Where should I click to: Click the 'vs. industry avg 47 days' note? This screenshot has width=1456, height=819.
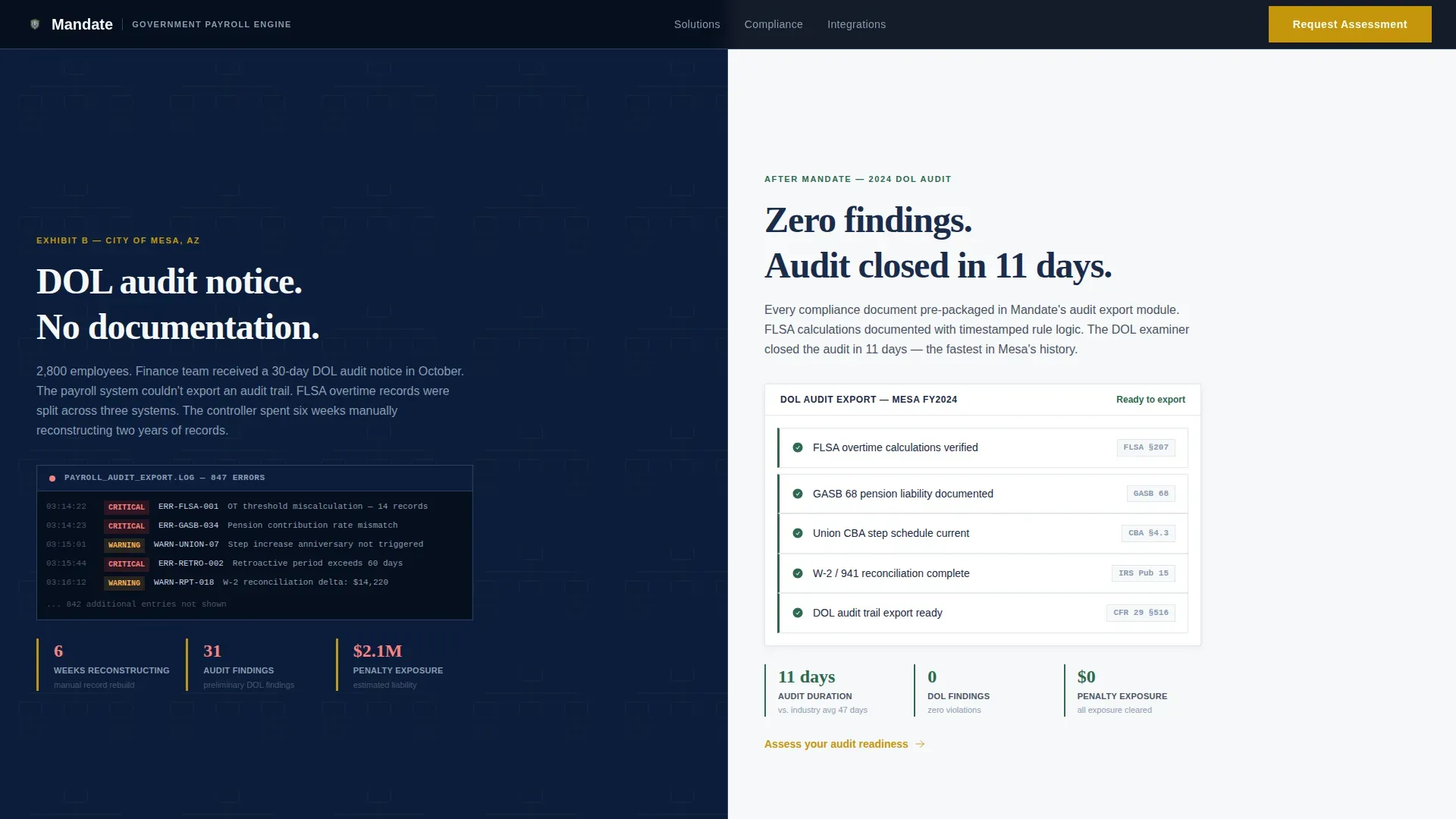823,711
